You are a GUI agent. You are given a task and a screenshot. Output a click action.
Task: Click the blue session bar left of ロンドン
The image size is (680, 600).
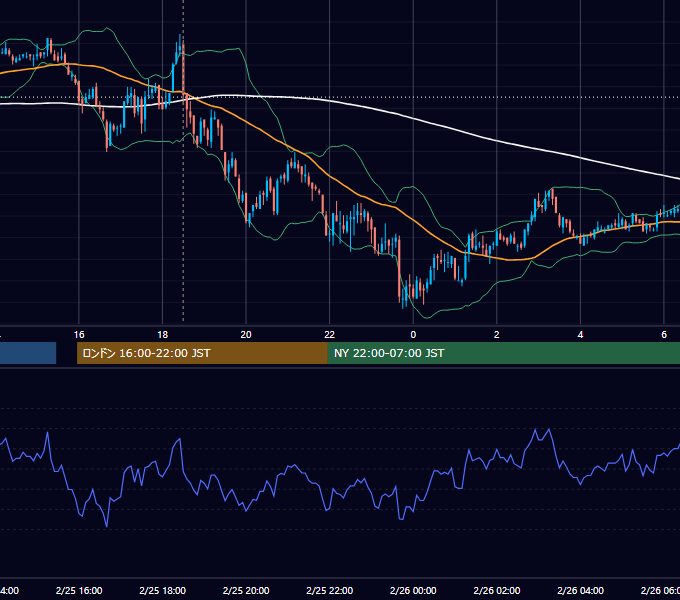tap(28, 353)
